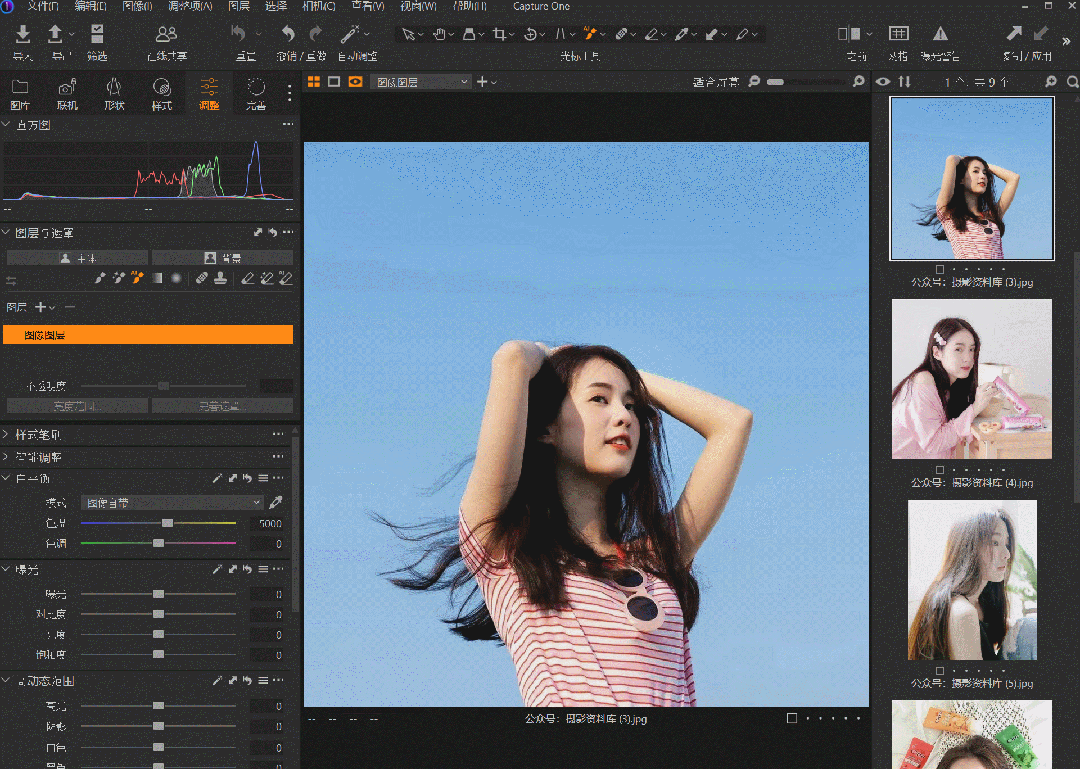
Task: Toggle the orange eye proofing view button
Action: (355, 82)
